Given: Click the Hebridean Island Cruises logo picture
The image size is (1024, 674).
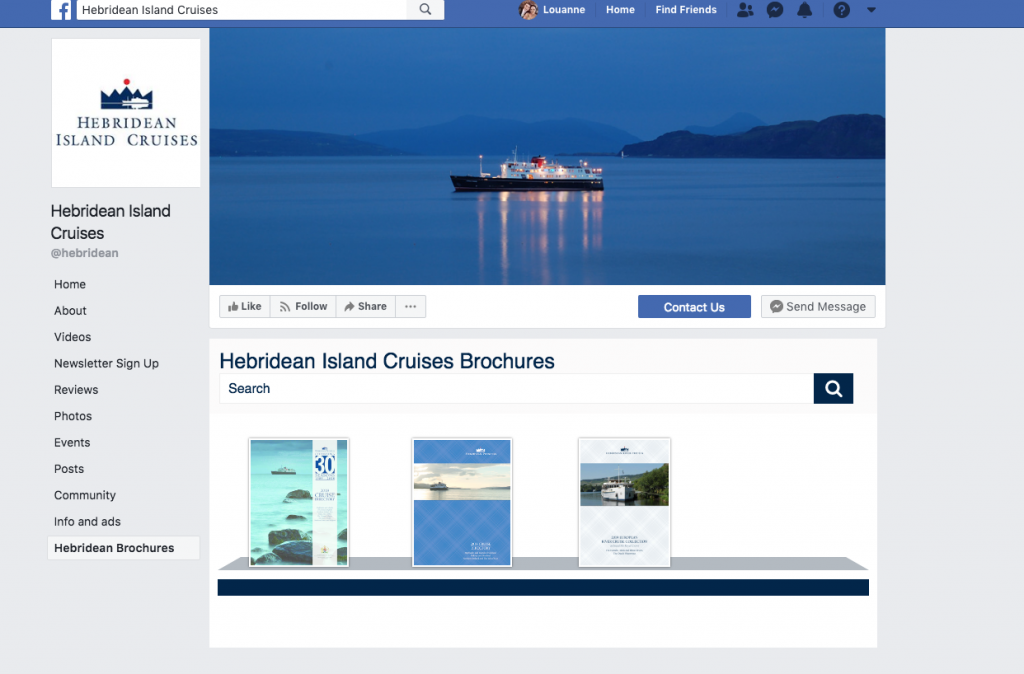Looking at the screenshot, I should point(126,113).
